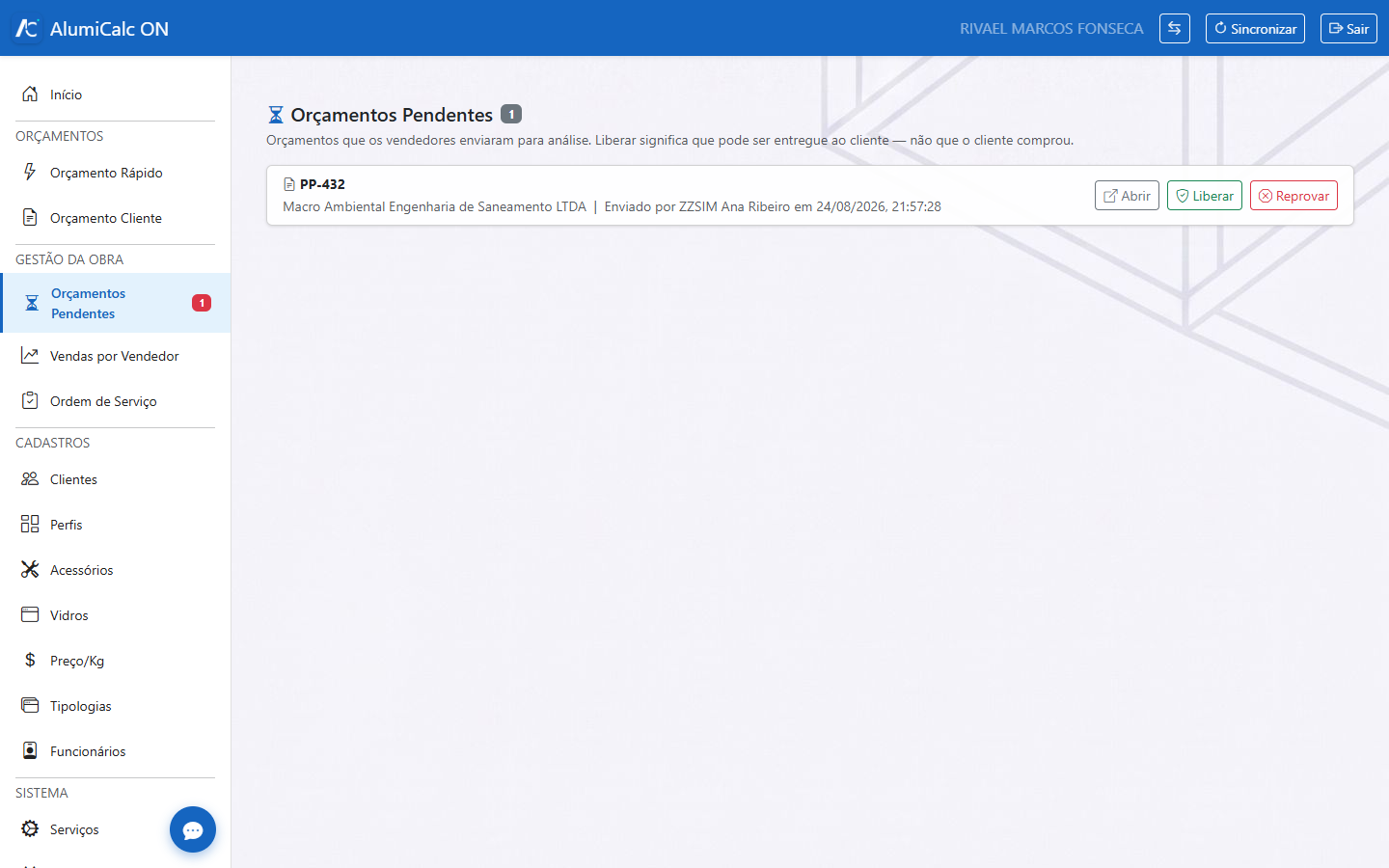Open the Preço/Kg page
This screenshot has width=1389, height=868.
tap(116, 661)
